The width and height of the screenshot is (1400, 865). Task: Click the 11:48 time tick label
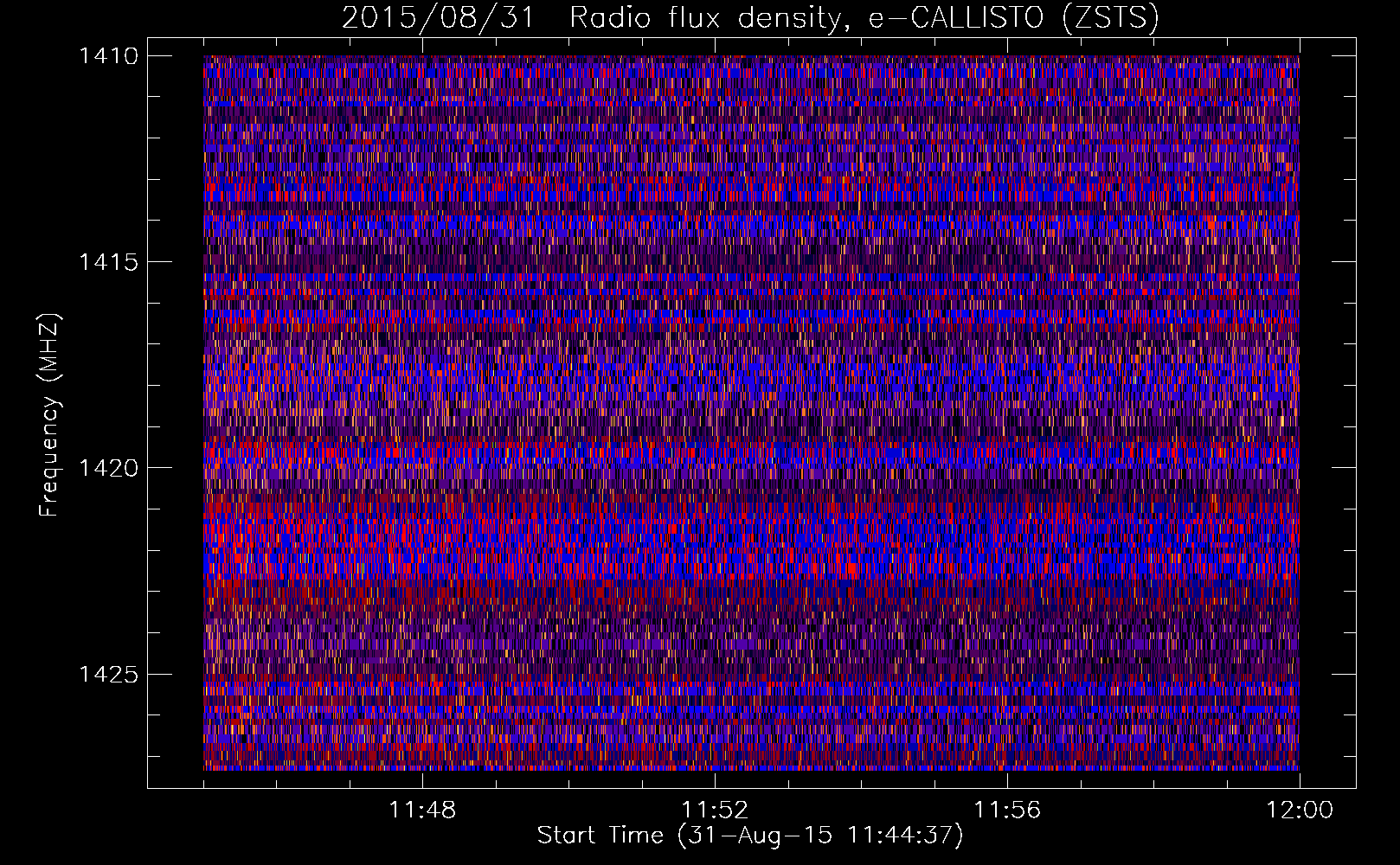(x=422, y=810)
